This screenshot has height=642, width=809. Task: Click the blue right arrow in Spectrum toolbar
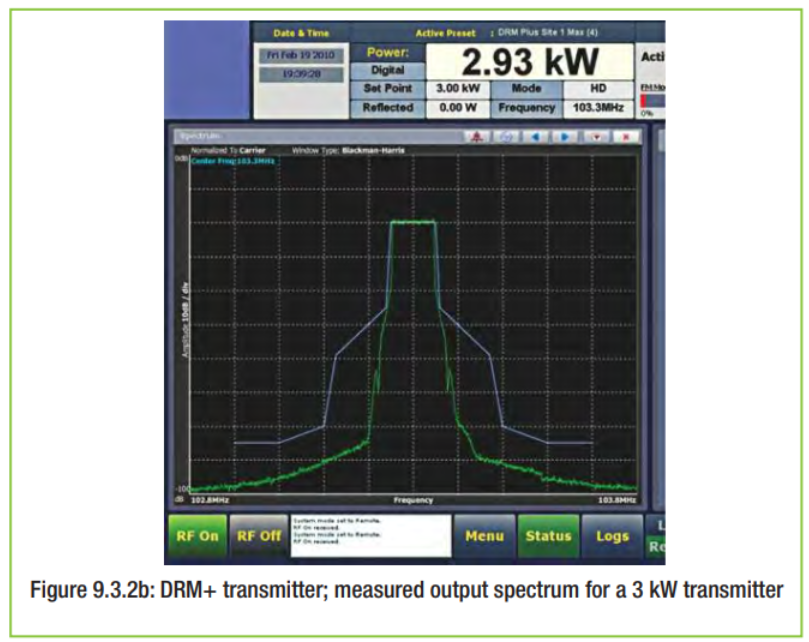point(565,137)
